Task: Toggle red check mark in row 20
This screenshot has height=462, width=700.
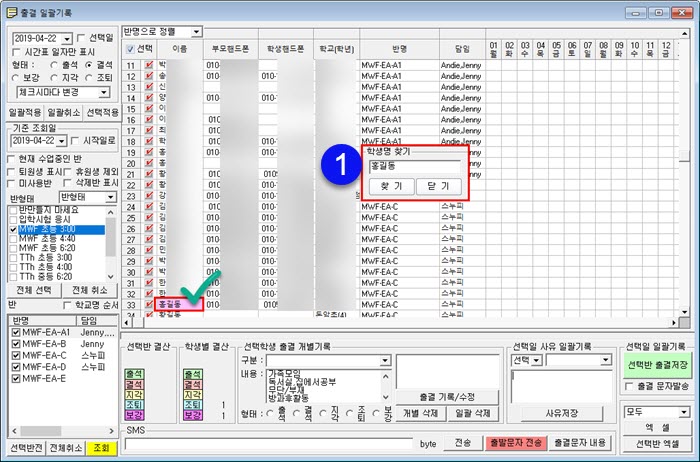Action: coord(149,163)
